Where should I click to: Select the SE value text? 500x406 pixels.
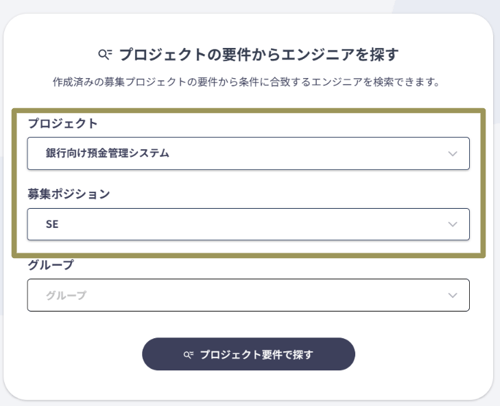point(52,224)
